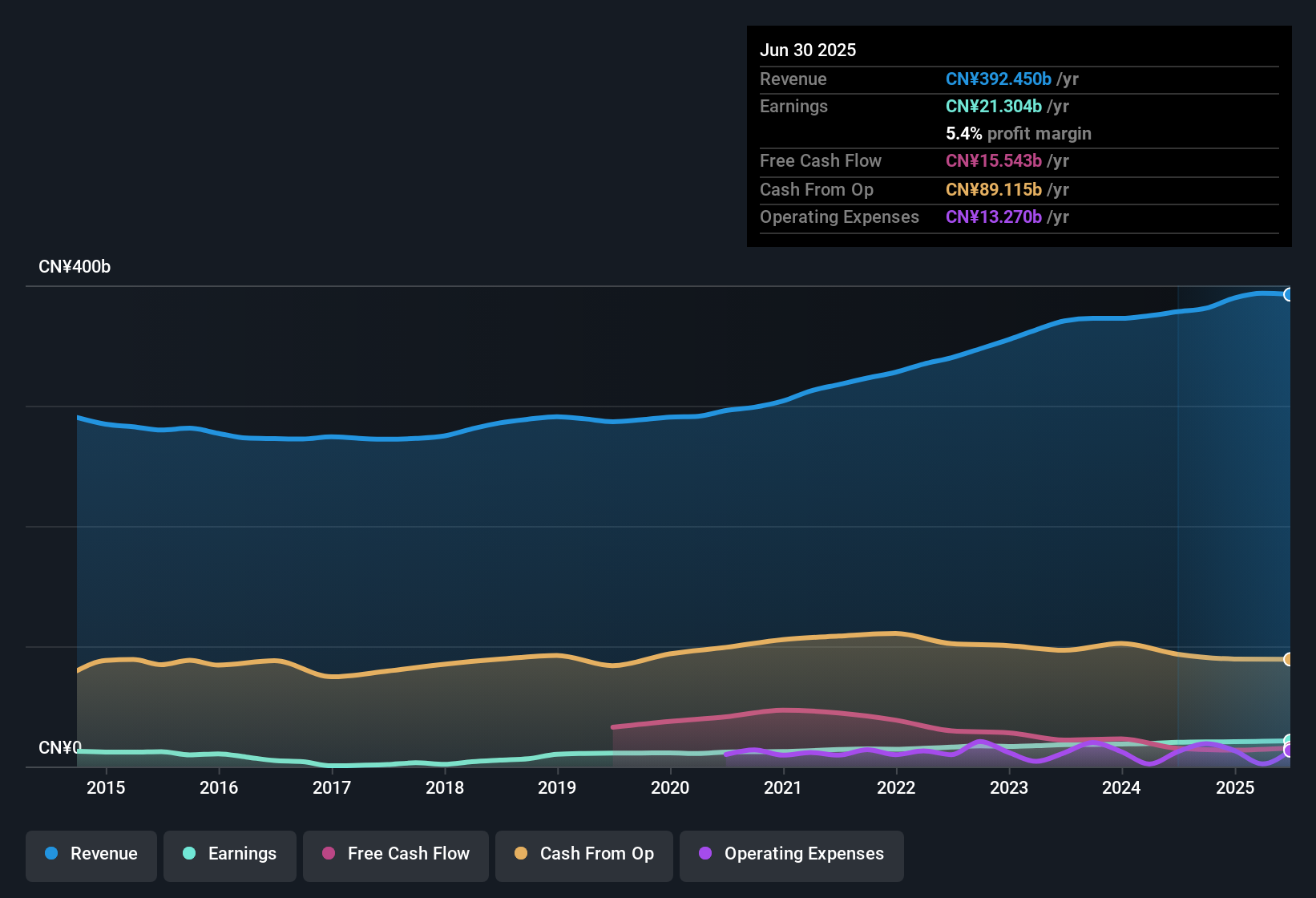Click the blue Revenue legend dot icon
This screenshot has height=898, width=1316.
tap(50, 854)
